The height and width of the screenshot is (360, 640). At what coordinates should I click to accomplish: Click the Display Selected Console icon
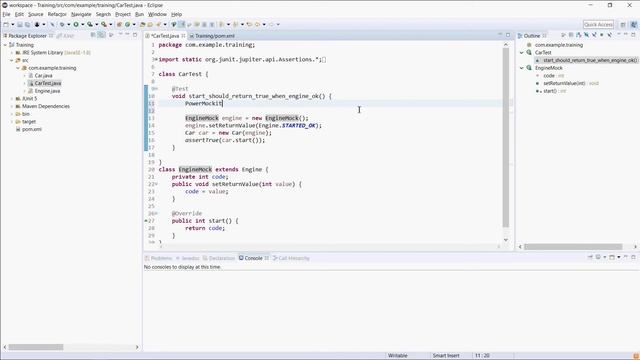click(598, 257)
